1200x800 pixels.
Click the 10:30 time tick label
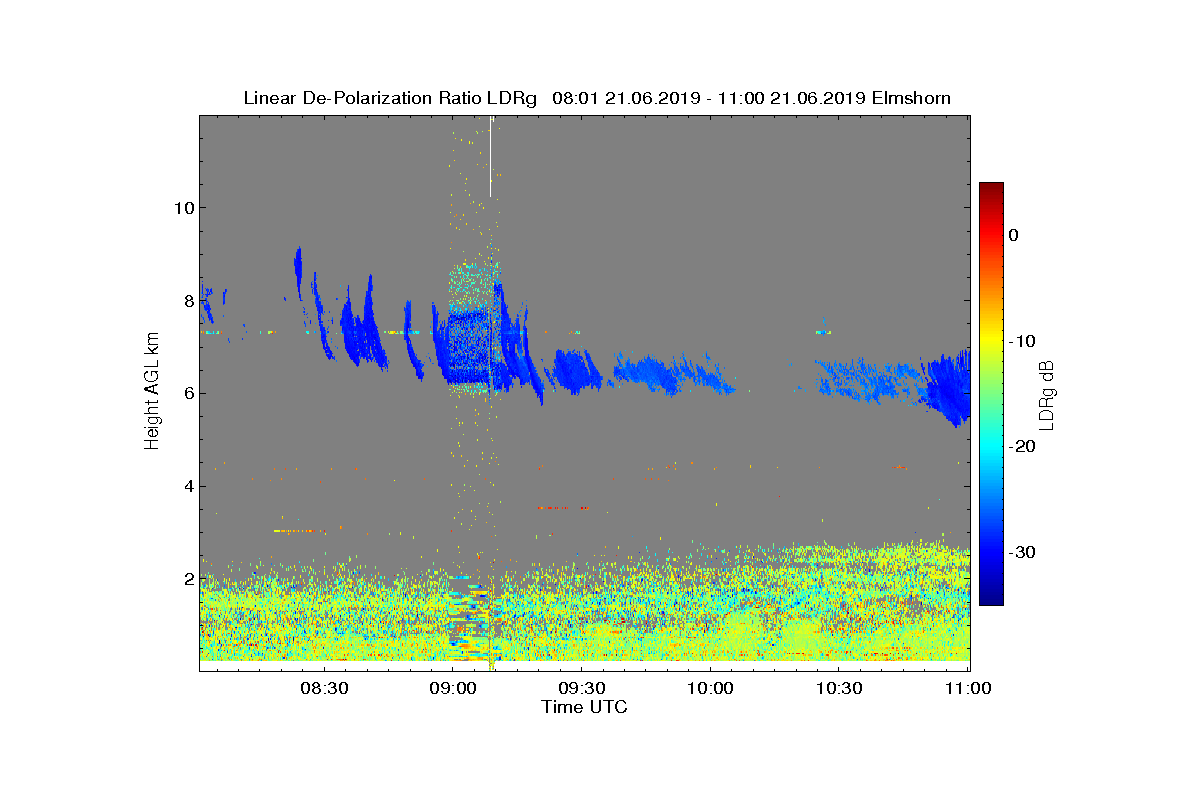(x=839, y=689)
